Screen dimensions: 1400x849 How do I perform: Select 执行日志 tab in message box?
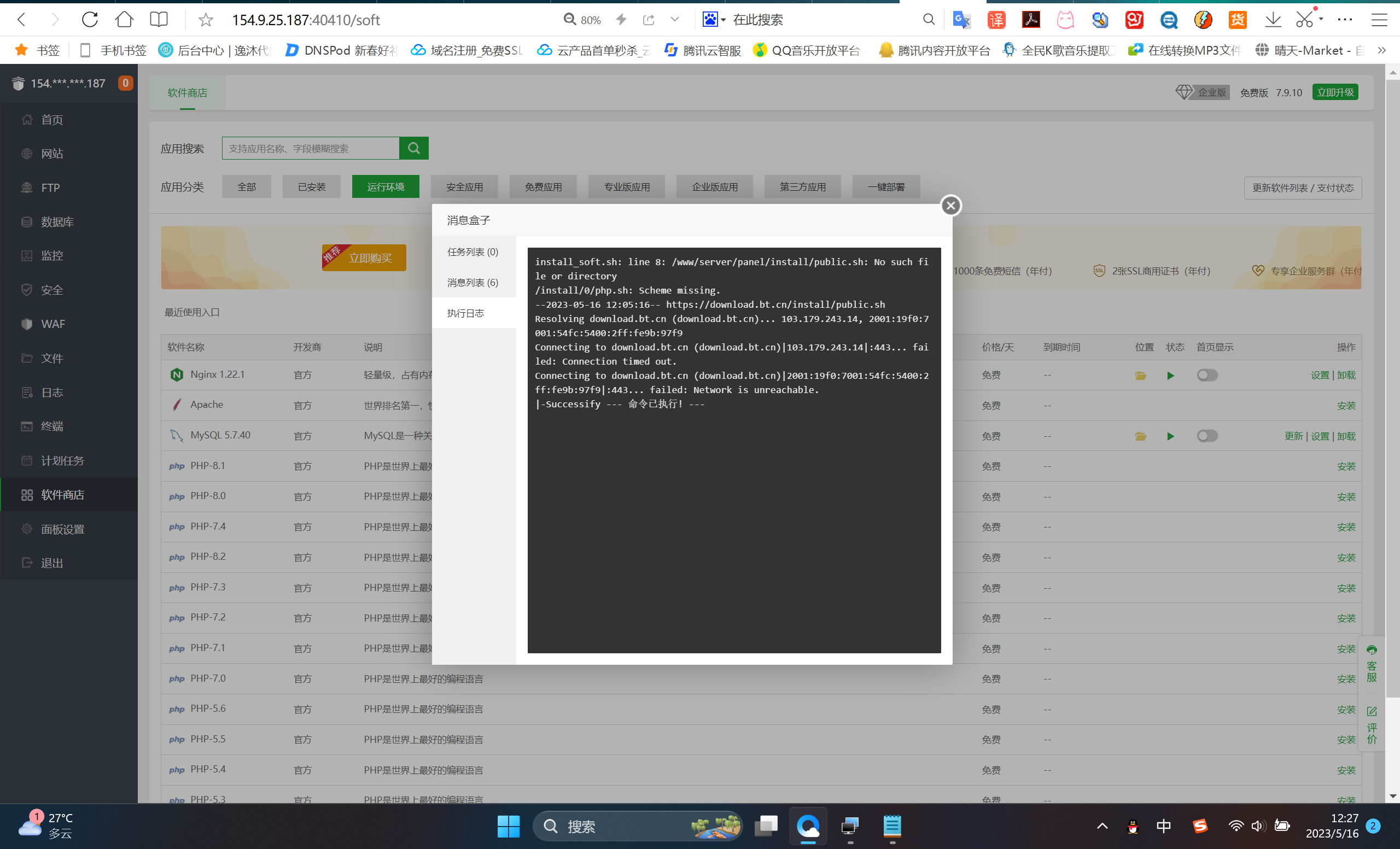point(472,313)
